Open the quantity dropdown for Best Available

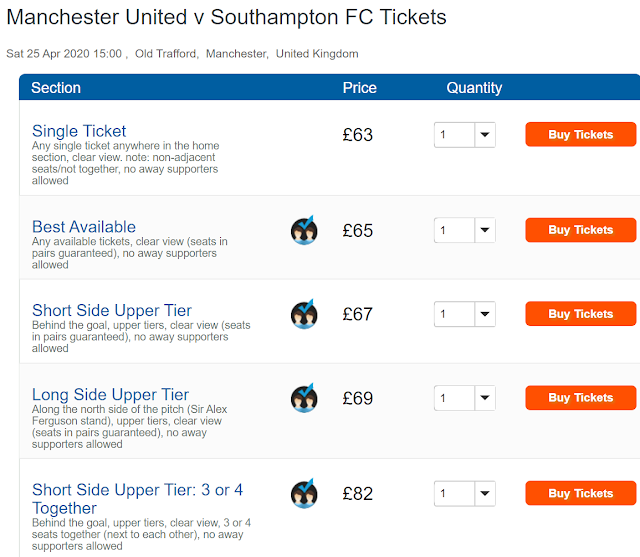[465, 230]
